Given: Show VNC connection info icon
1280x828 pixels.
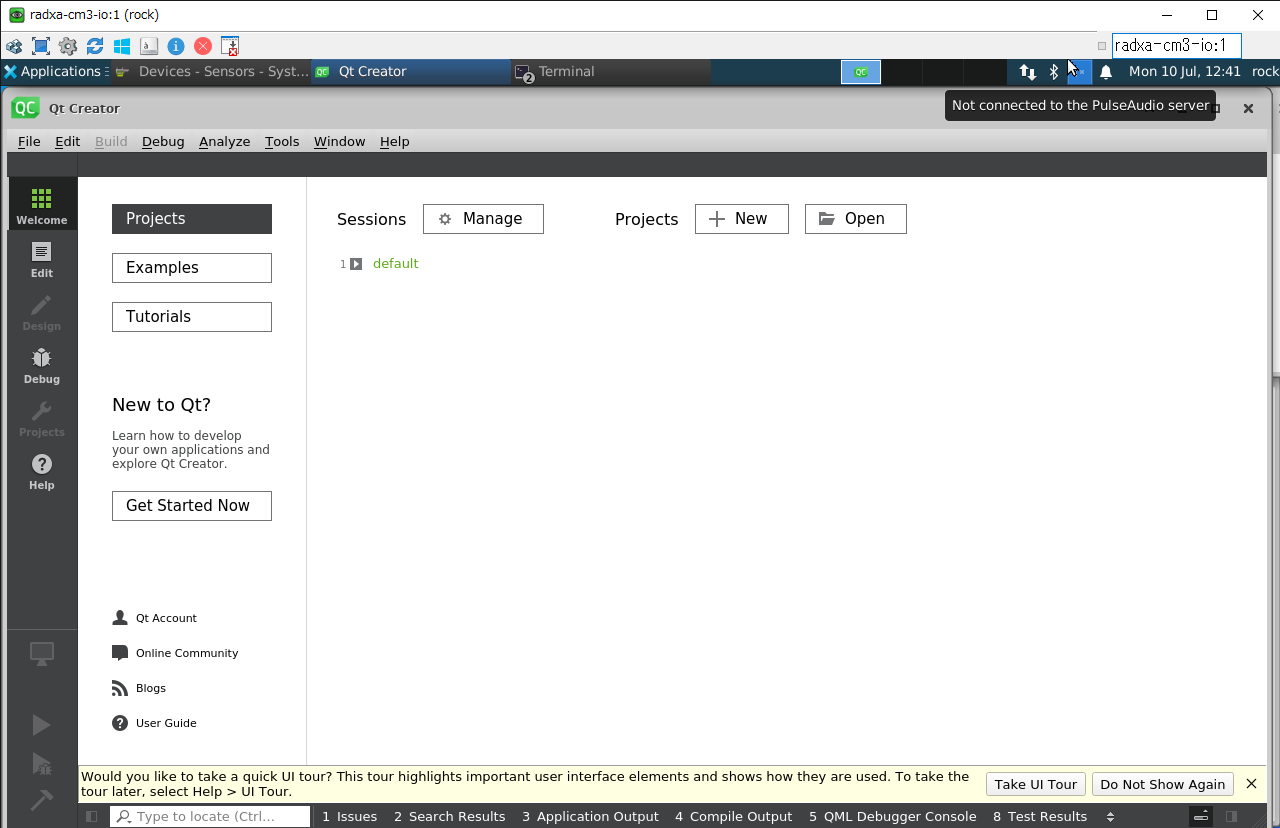Looking at the screenshot, I should click(x=176, y=46).
